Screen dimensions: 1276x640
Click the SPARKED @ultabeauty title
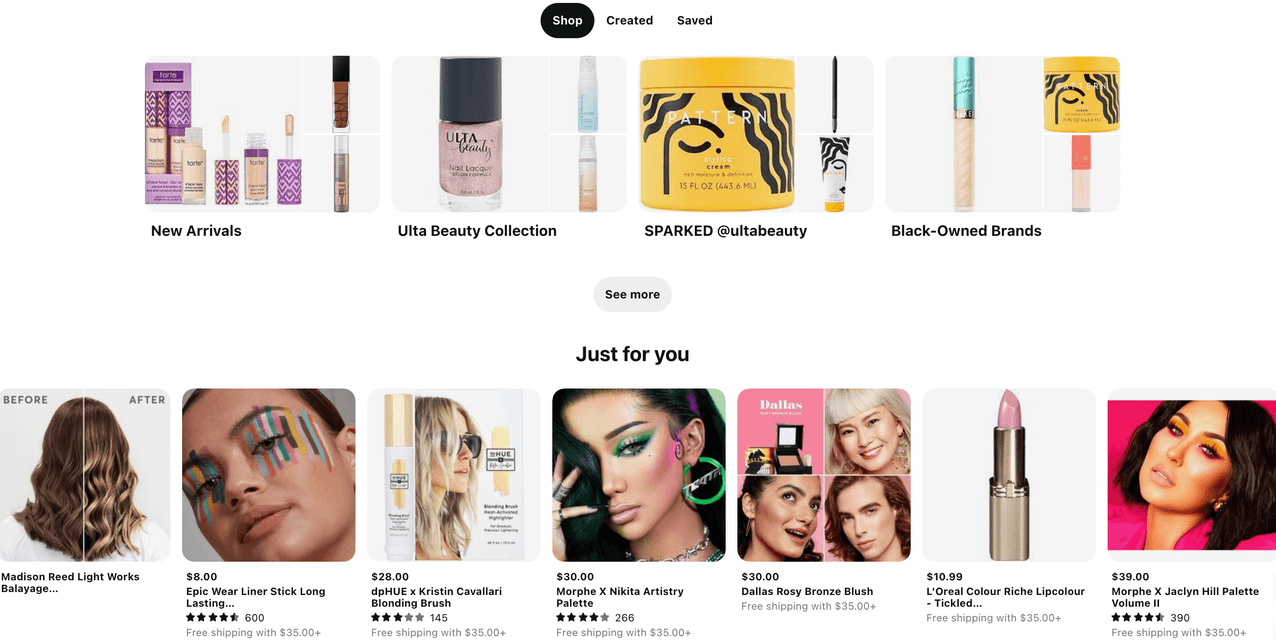coord(725,231)
